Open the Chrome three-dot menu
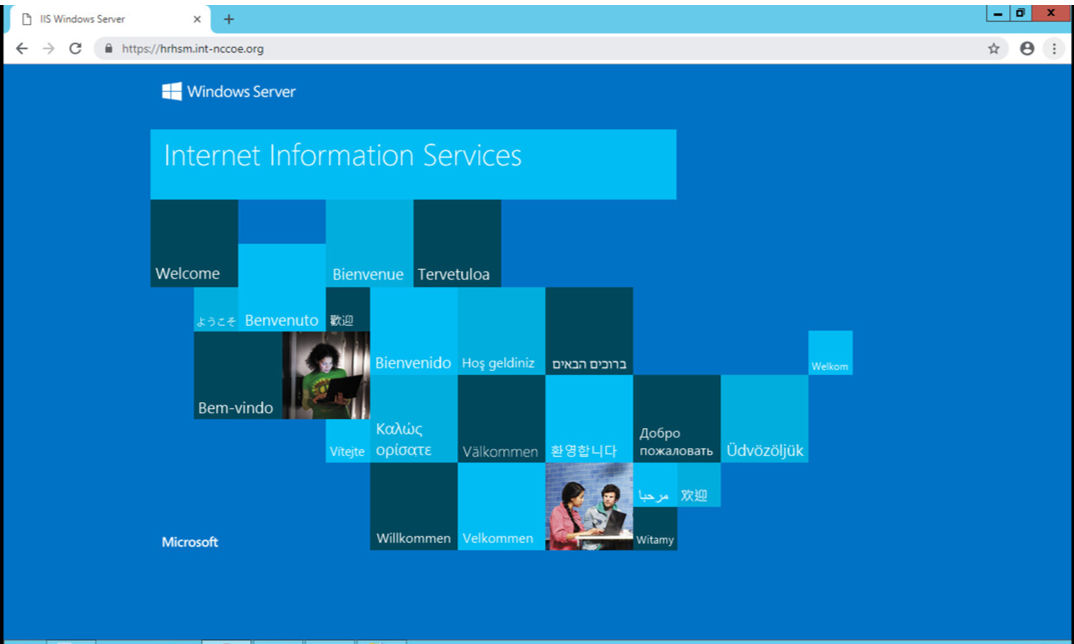The height and width of the screenshot is (644, 1074). (1053, 48)
